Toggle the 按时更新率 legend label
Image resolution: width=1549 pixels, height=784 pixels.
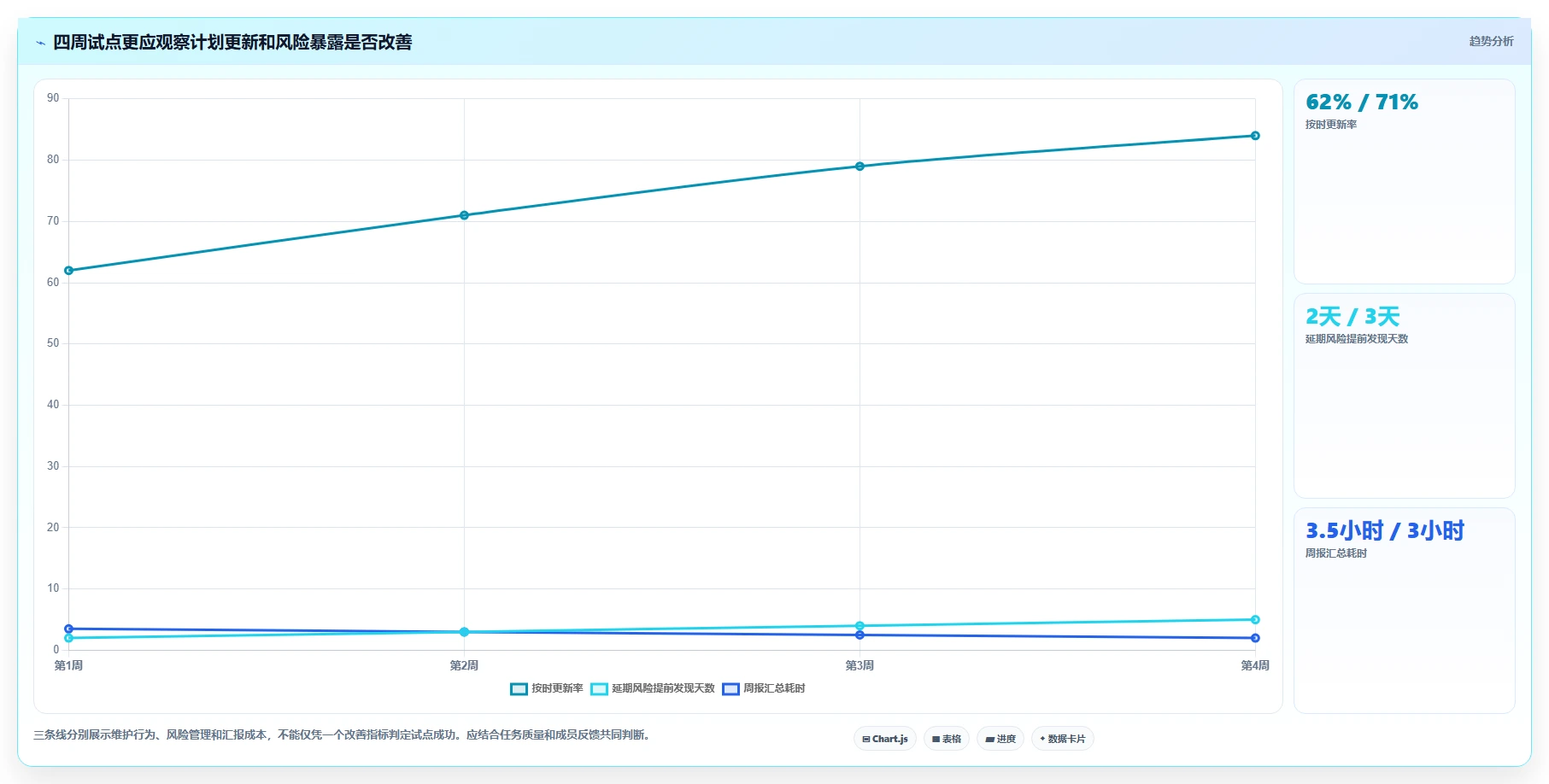coord(557,688)
